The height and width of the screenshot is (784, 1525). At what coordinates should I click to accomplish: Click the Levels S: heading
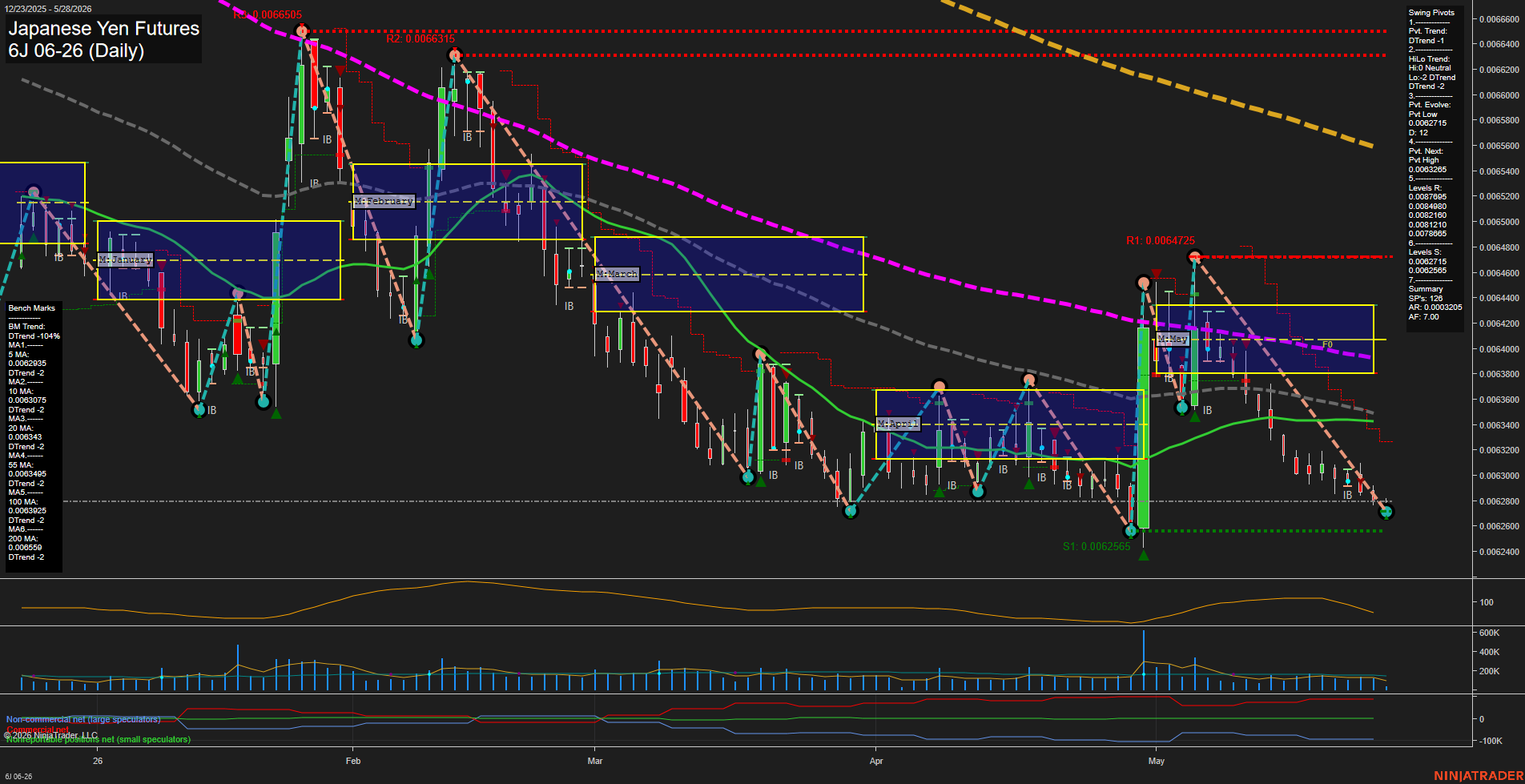1425,252
